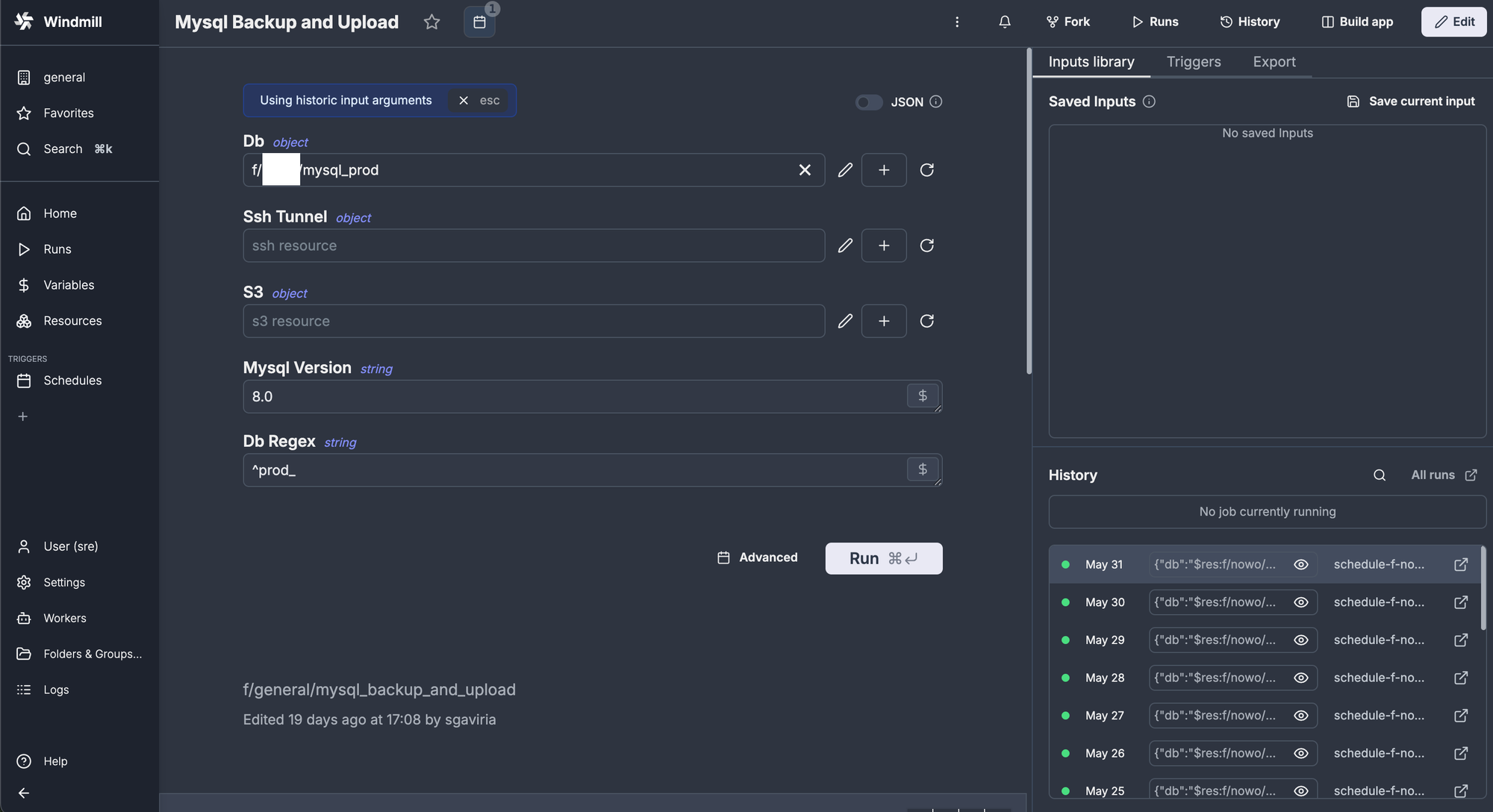1493x812 pixels.
Task: Clear the Db resource value
Action: coord(805,170)
